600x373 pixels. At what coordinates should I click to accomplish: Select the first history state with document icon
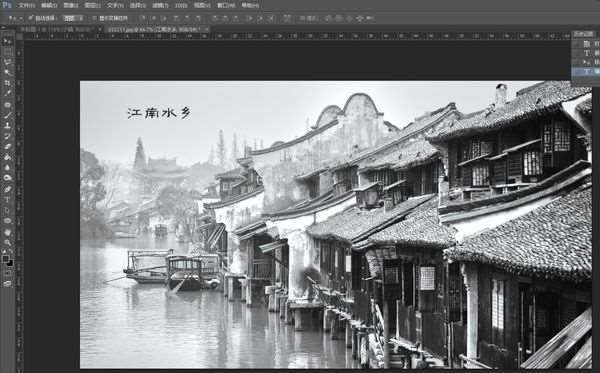586,44
